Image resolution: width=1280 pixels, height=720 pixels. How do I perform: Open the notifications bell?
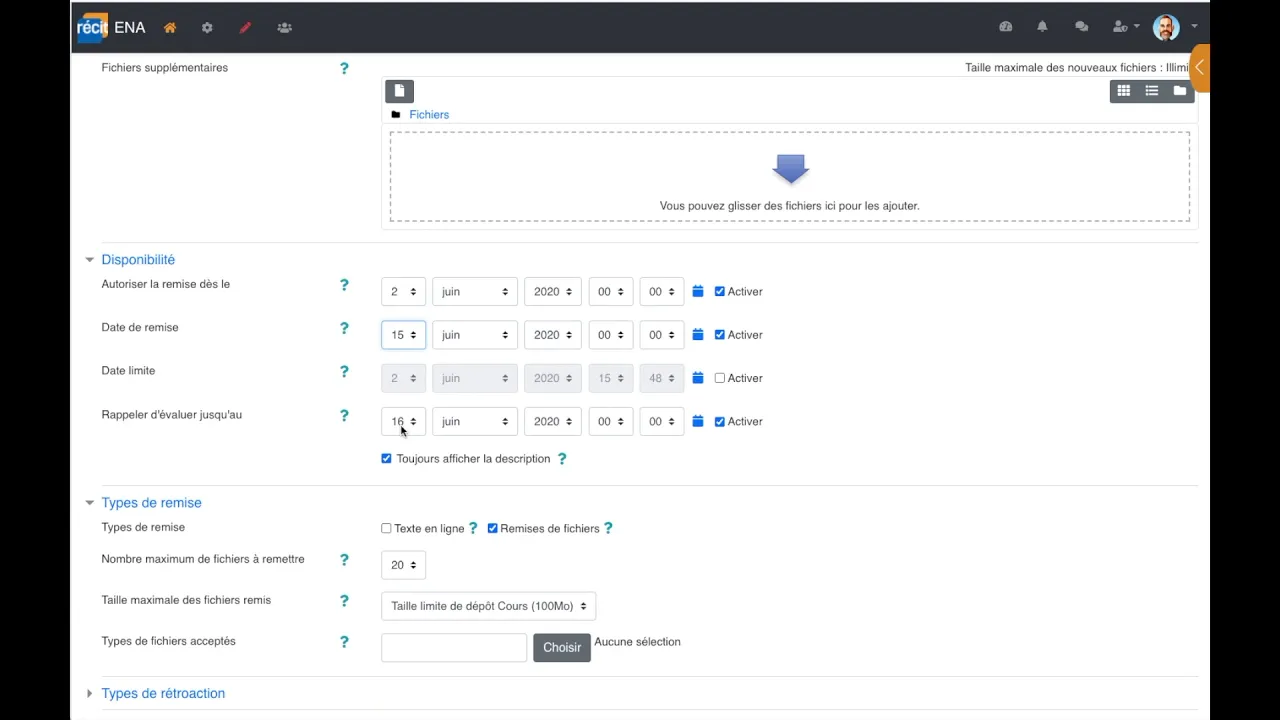pyautogui.click(x=1042, y=27)
